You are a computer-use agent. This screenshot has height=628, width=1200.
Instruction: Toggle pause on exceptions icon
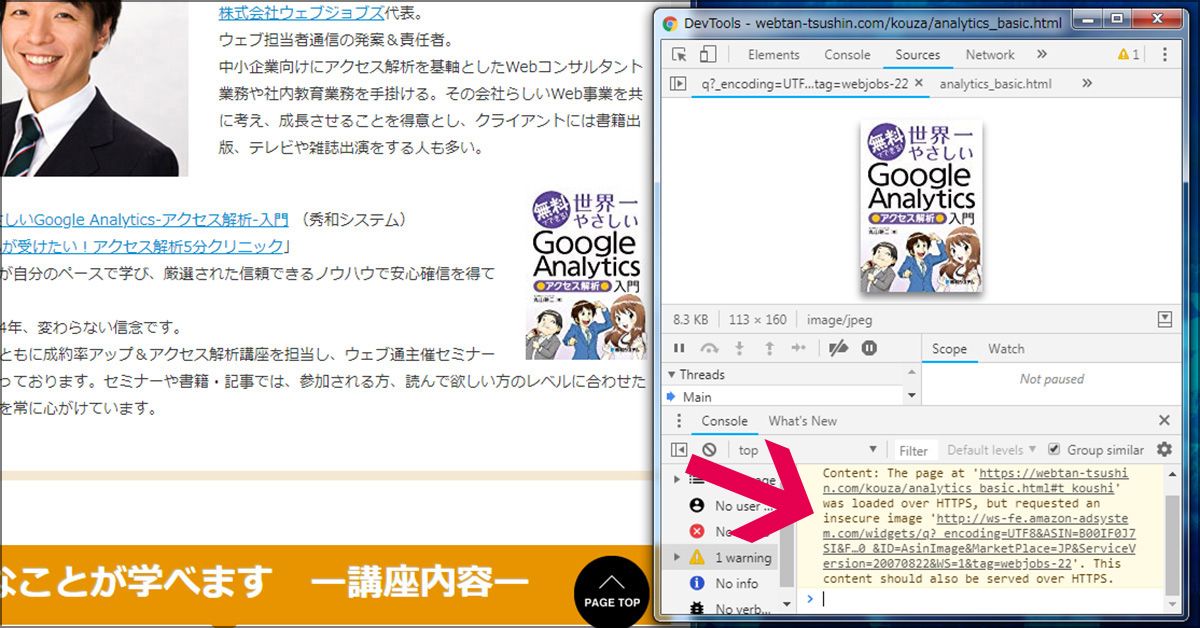pyautogui.click(x=870, y=348)
